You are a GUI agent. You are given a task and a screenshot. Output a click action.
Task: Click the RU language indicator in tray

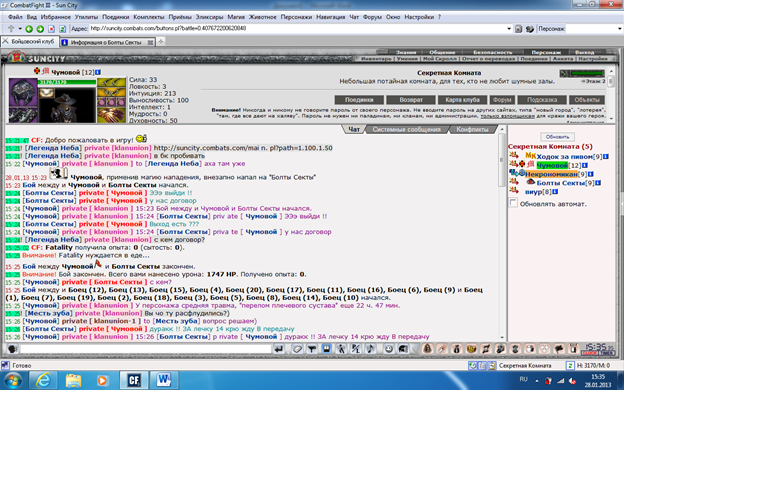[524, 379]
